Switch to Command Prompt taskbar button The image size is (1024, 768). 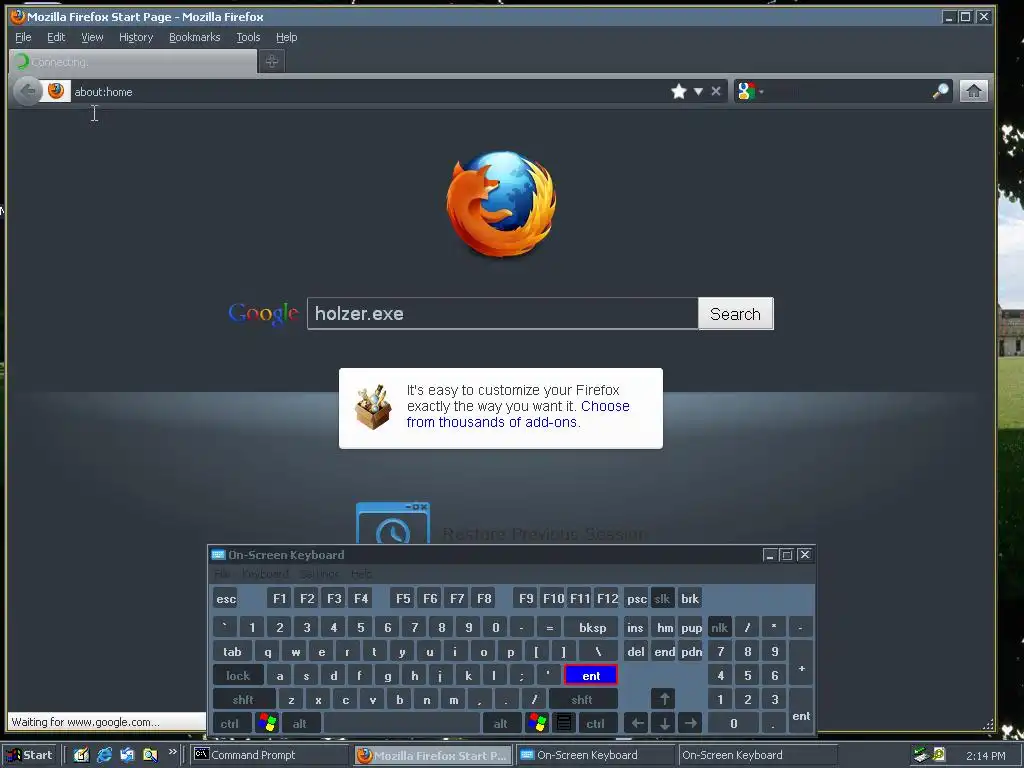pos(269,755)
